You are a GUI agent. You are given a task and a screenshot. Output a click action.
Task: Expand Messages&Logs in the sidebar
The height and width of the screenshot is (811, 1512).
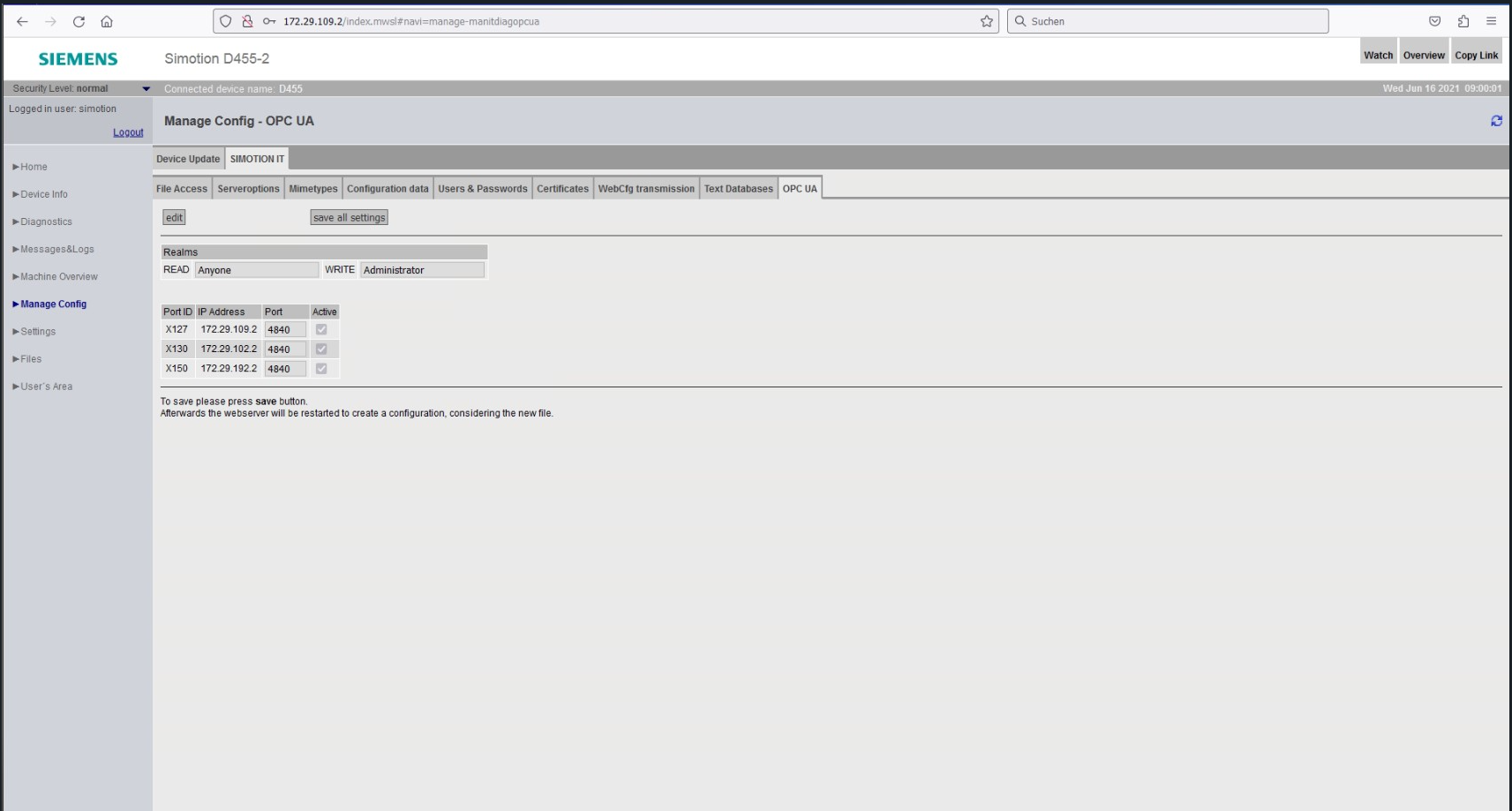(x=53, y=249)
